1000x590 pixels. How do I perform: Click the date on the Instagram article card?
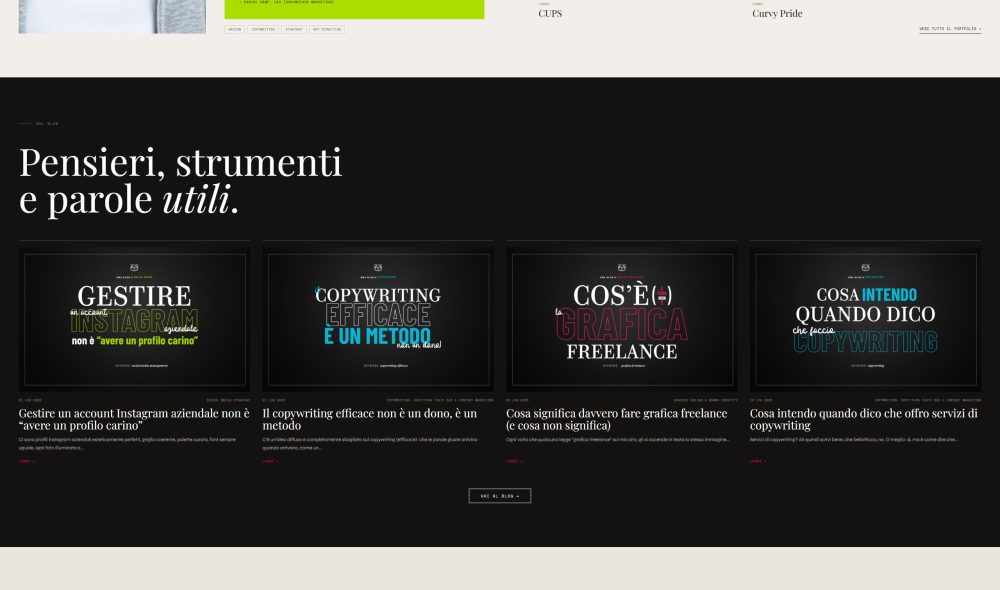30,401
